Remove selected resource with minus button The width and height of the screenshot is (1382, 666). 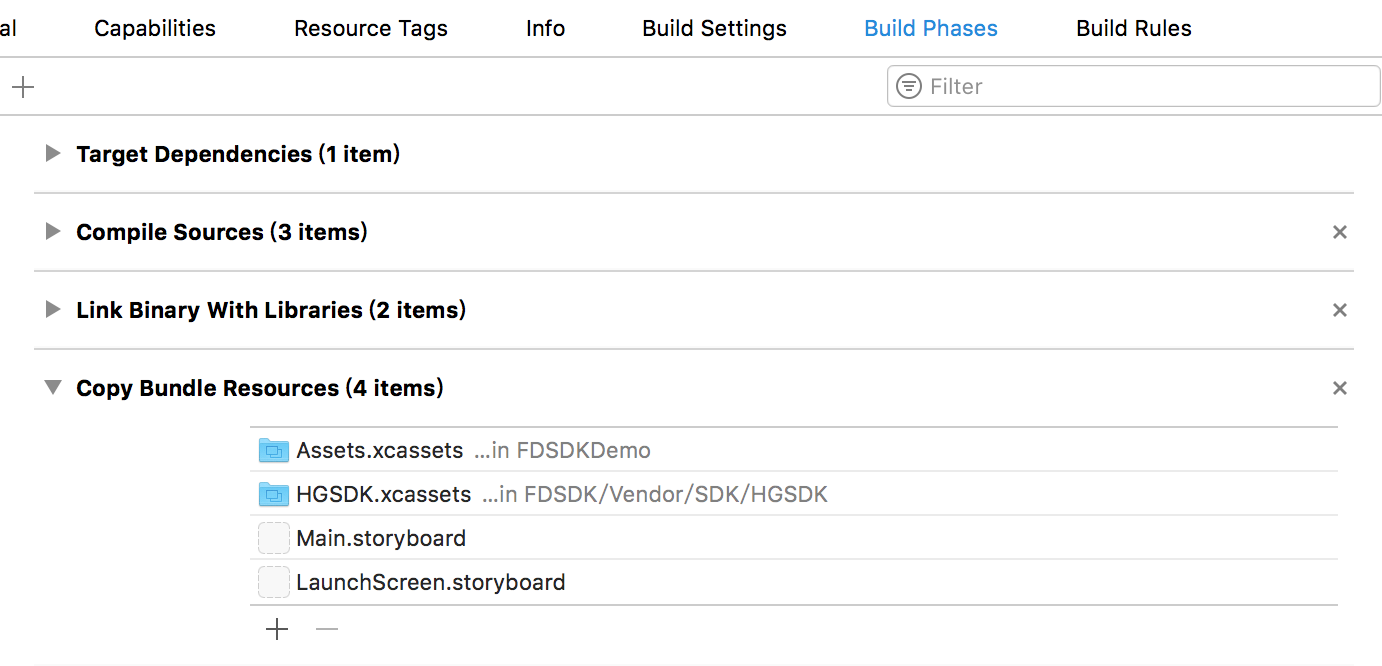coord(327,629)
